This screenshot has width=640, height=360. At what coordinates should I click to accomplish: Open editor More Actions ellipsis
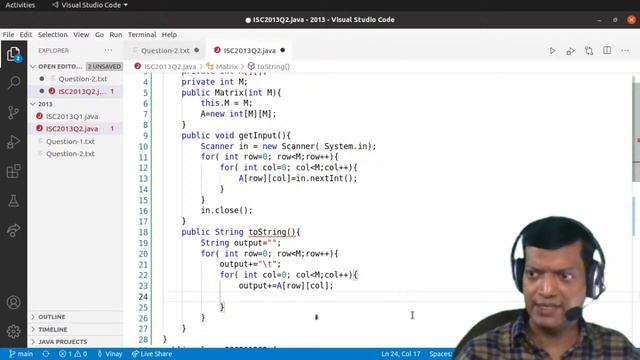(x=625, y=51)
